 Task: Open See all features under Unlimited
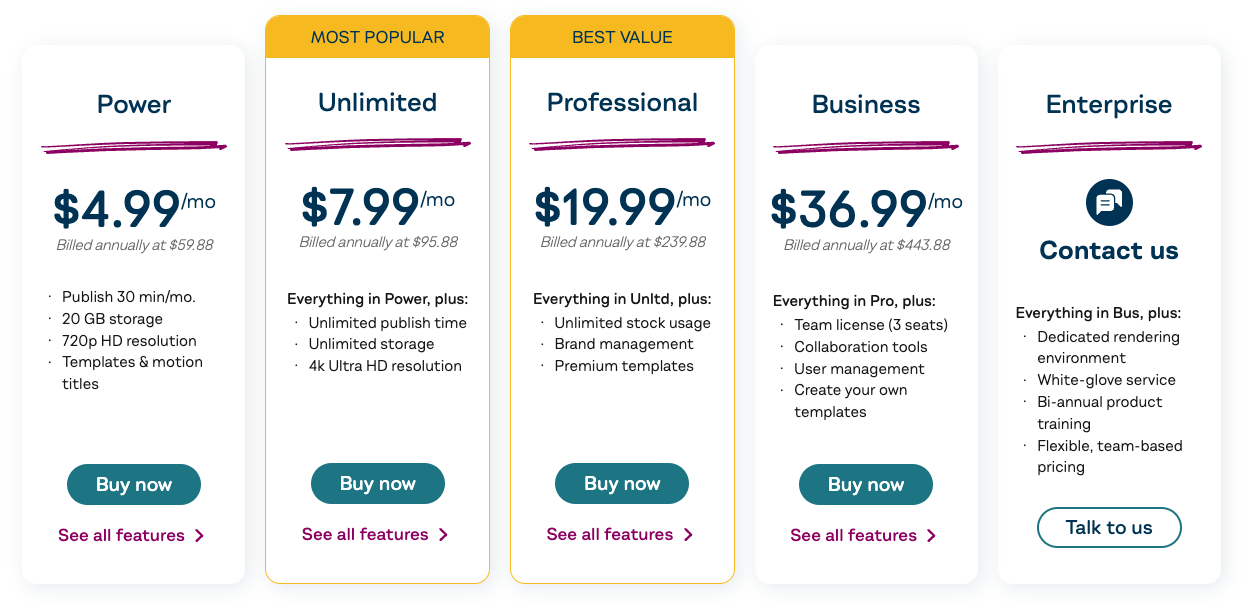(365, 535)
